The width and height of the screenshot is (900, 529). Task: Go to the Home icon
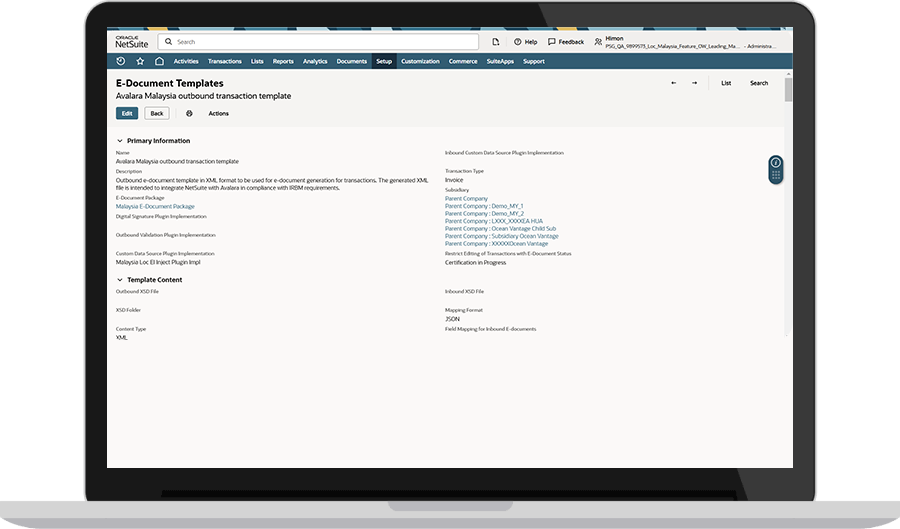click(160, 61)
